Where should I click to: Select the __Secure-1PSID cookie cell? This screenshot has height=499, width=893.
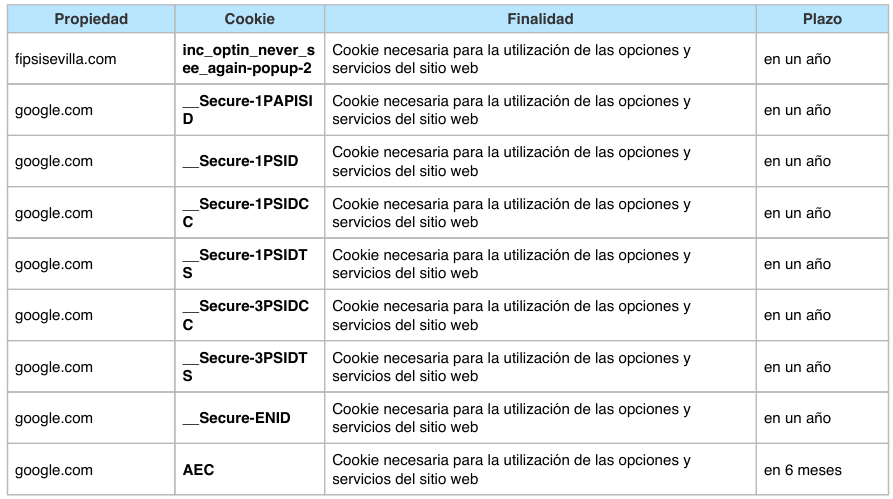pos(241,161)
